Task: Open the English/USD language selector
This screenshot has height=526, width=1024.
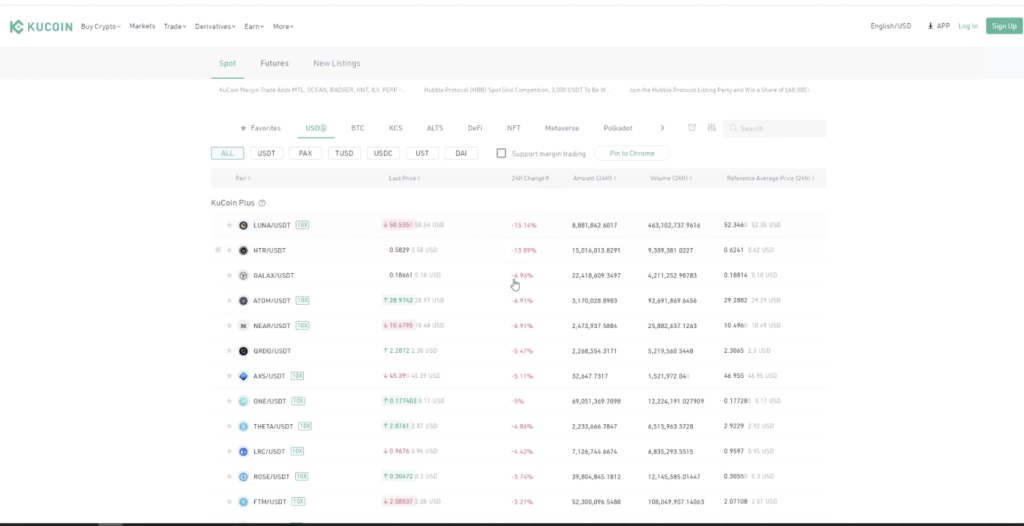Action: 890,26
